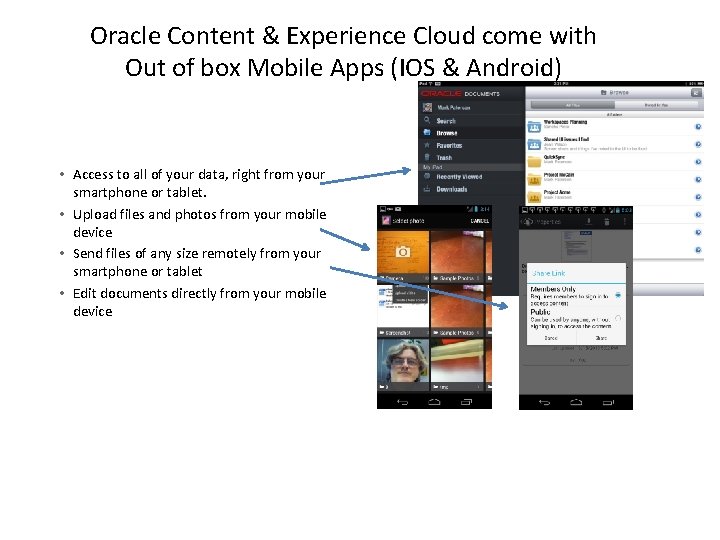Expand details arrow for Workspaces Planning row
The width and height of the screenshot is (720, 540).
[x=698, y=127]
